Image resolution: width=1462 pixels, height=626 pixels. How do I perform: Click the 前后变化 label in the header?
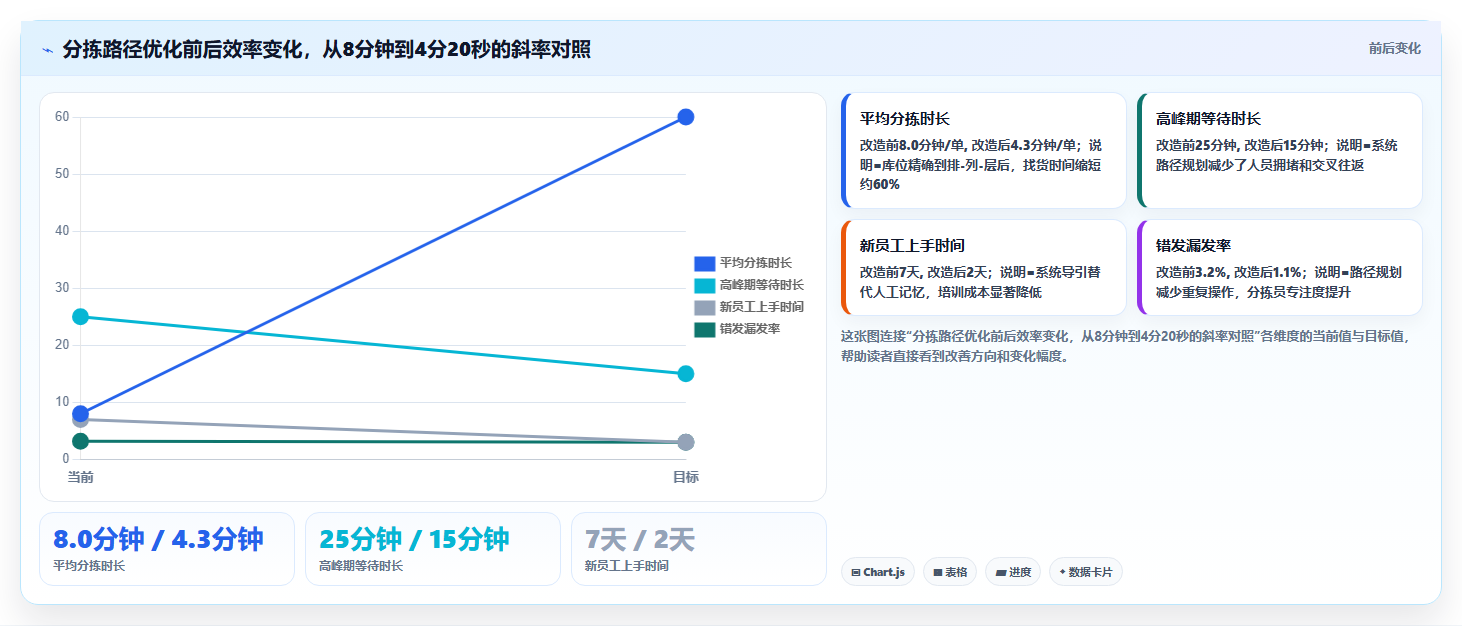[x=1394, y=49]
